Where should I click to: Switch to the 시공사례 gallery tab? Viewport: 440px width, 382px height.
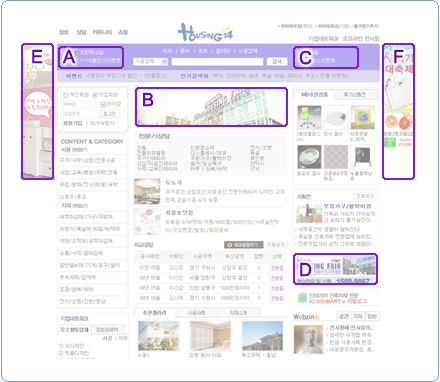point(196,313)
